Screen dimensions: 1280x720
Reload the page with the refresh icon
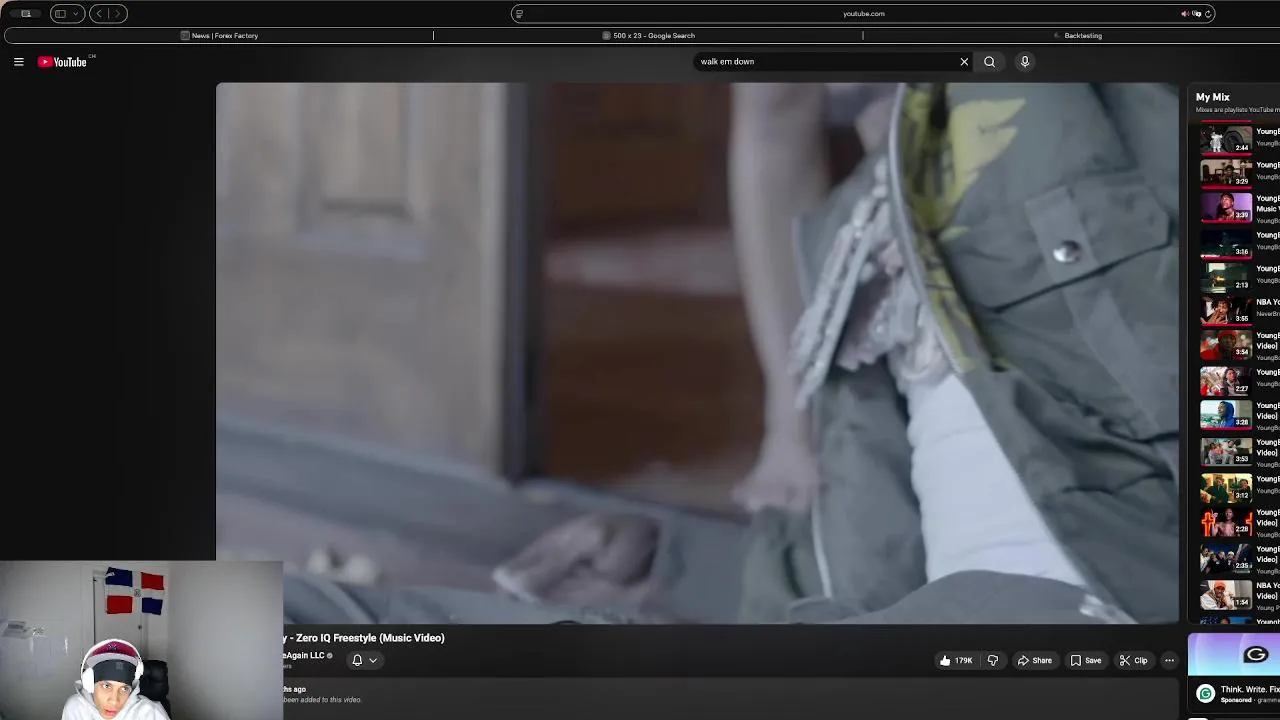pyautogui.click(x=1208, y=14)
